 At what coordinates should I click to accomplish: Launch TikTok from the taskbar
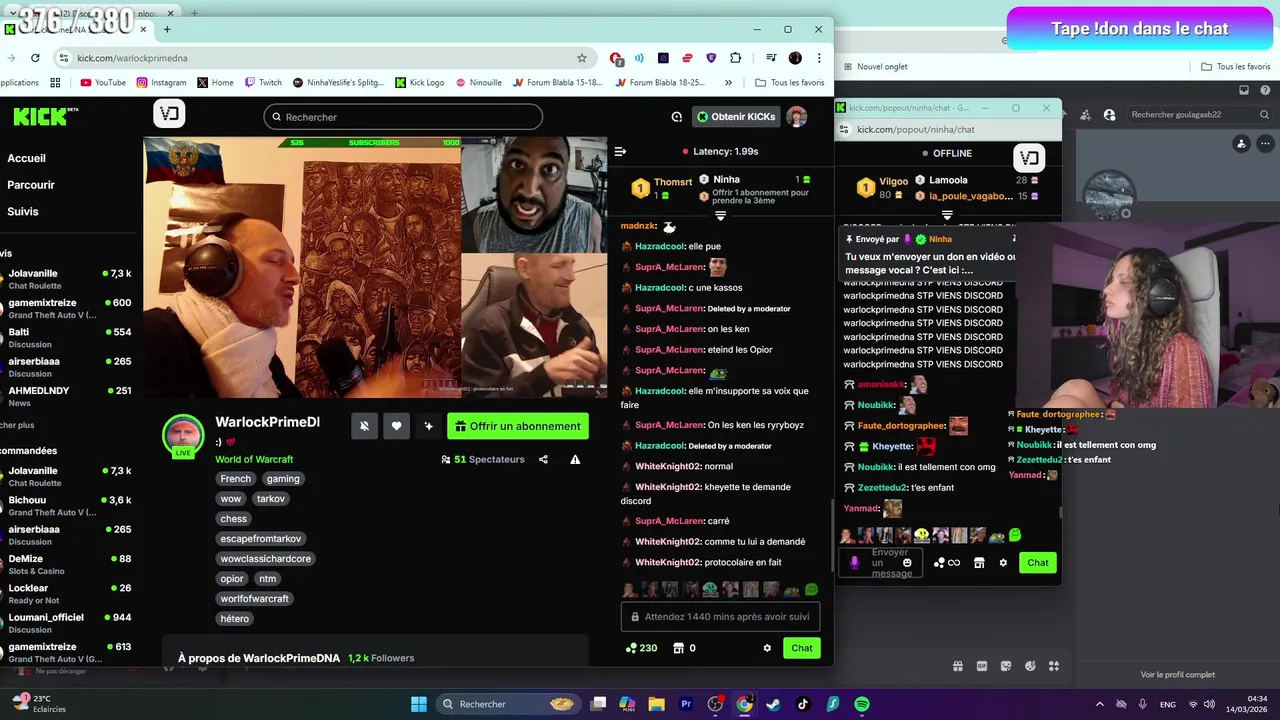tap(803, 704)
